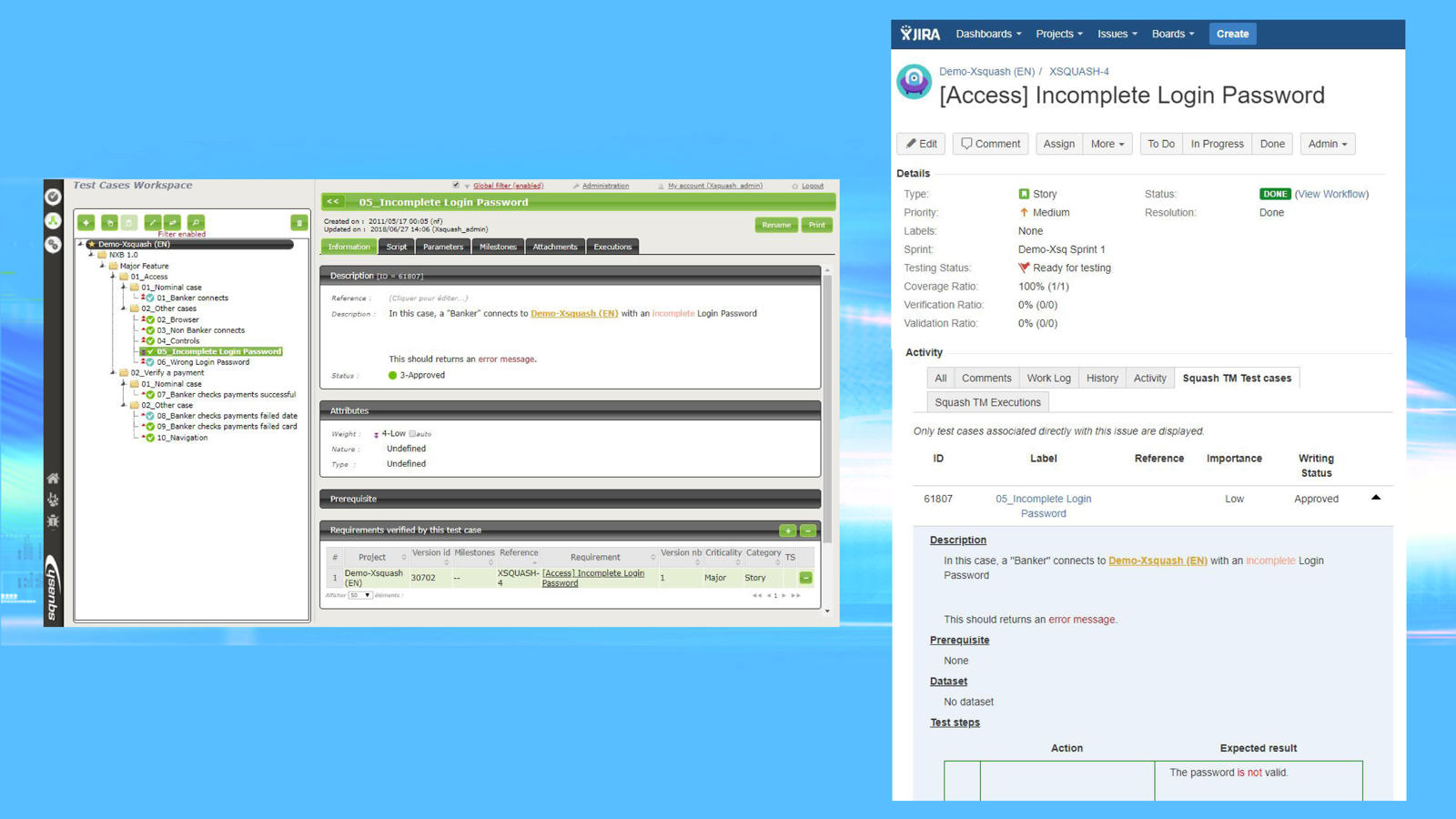This screenshot has width=1456, height=819.
Task: Click the In Progress transition button
Action: [1218, 144]
